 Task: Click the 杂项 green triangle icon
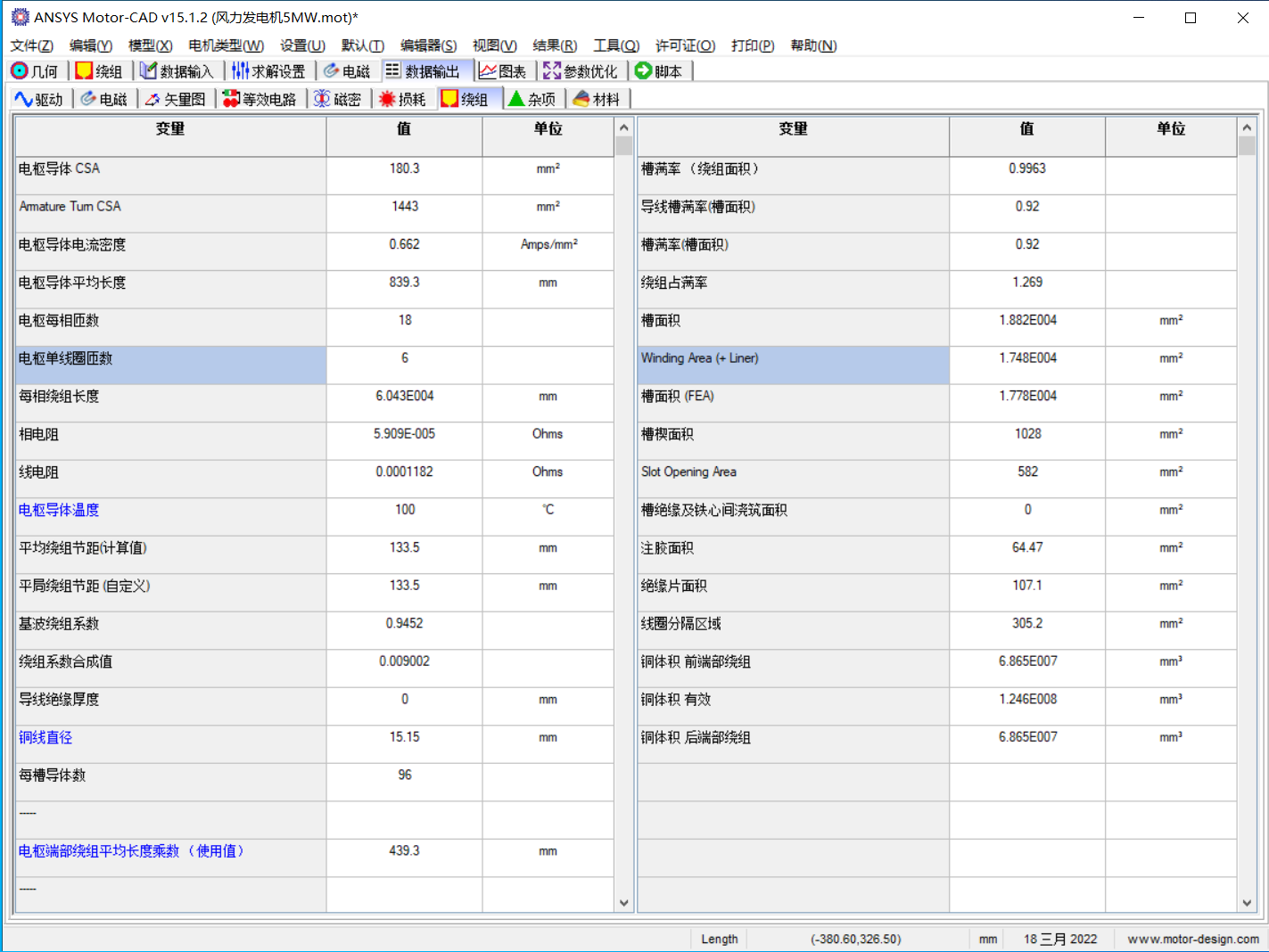coord(516,99)
